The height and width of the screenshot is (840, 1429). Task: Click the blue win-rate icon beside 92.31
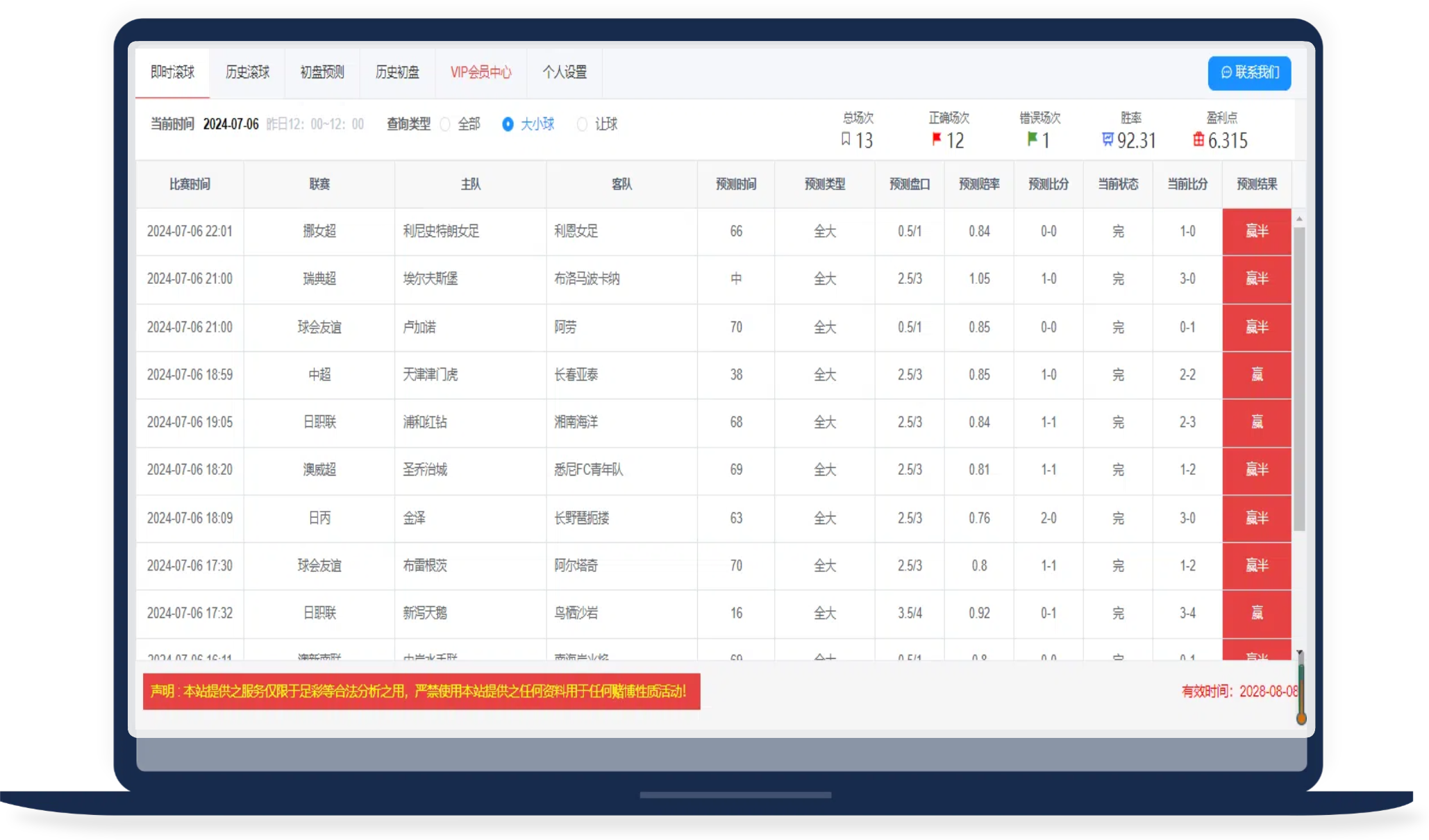pyautogui.click(x=1108, y=140)
